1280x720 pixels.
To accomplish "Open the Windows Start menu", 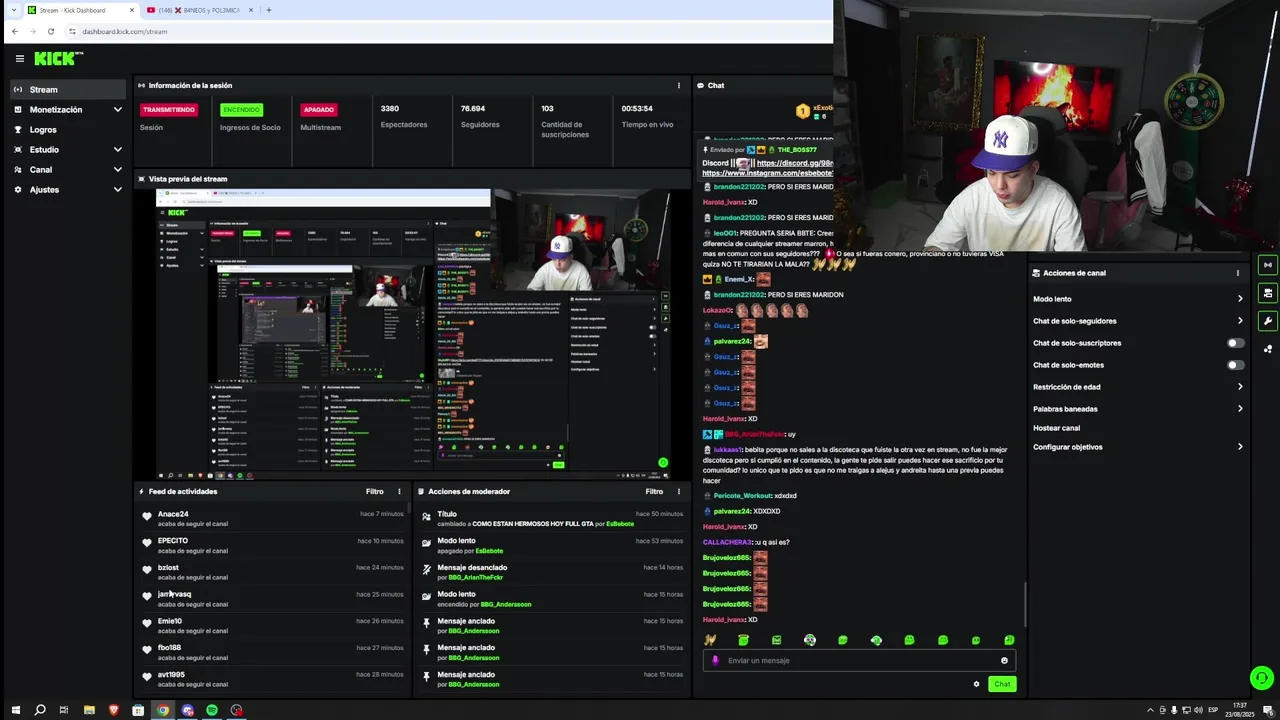I will pyautogui.click(x=14, y=710).
